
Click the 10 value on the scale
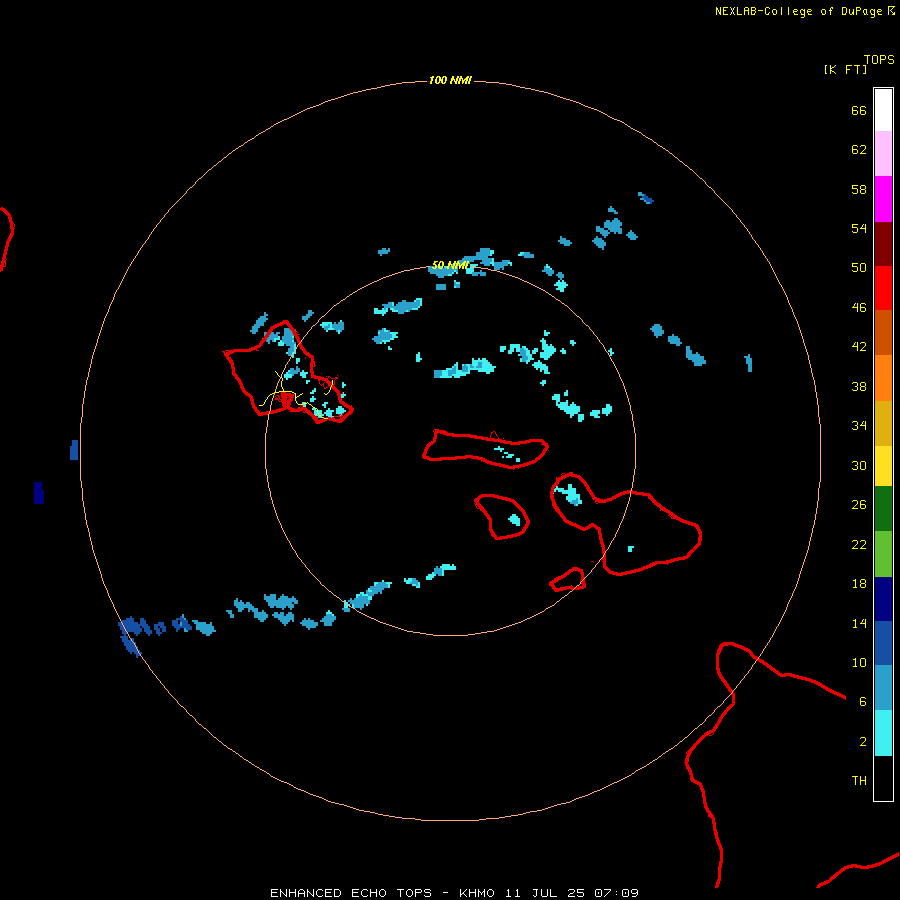pyautogui.click(x=859, y=662)
